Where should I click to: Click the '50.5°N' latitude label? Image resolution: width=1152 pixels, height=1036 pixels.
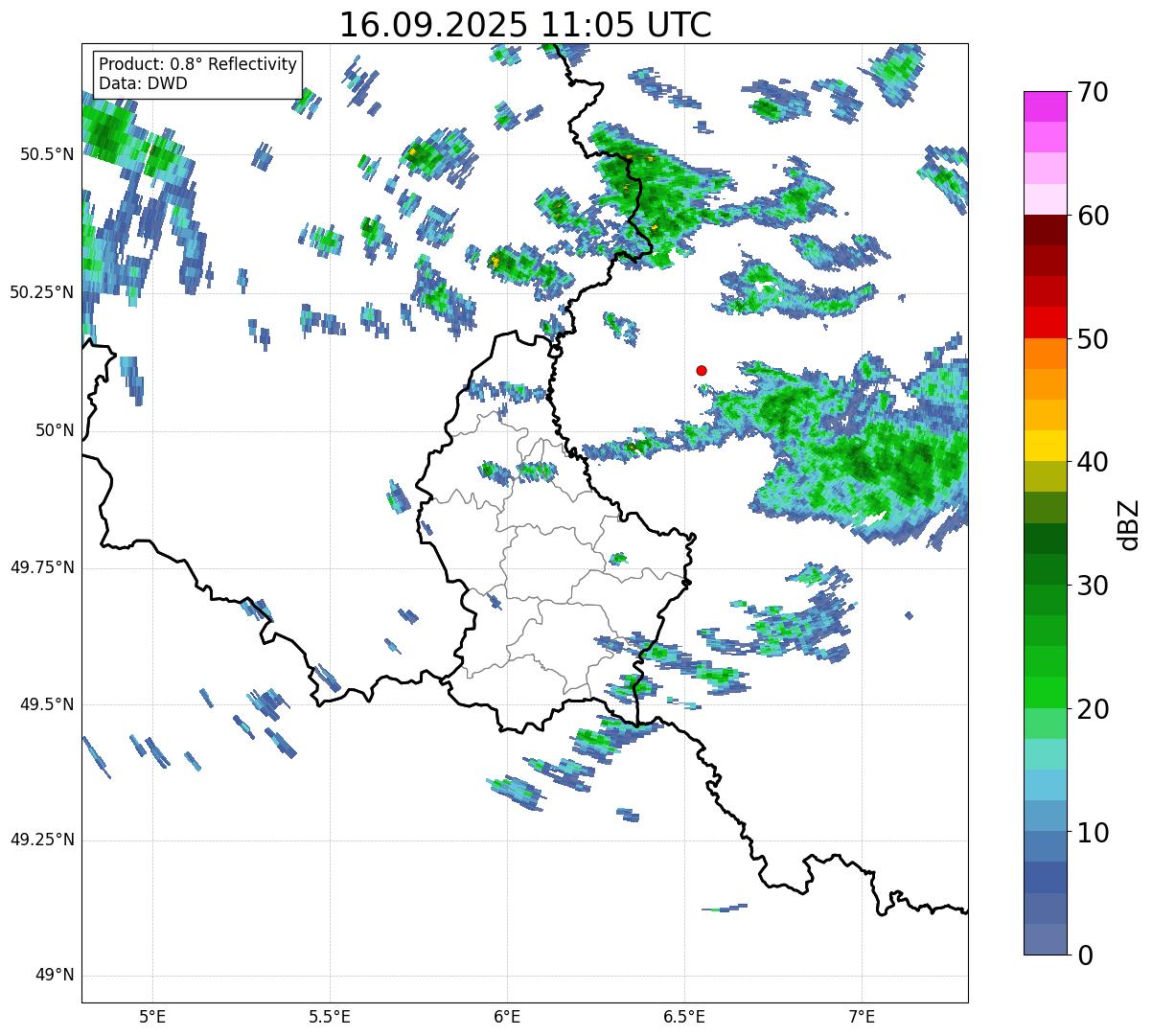47,154
